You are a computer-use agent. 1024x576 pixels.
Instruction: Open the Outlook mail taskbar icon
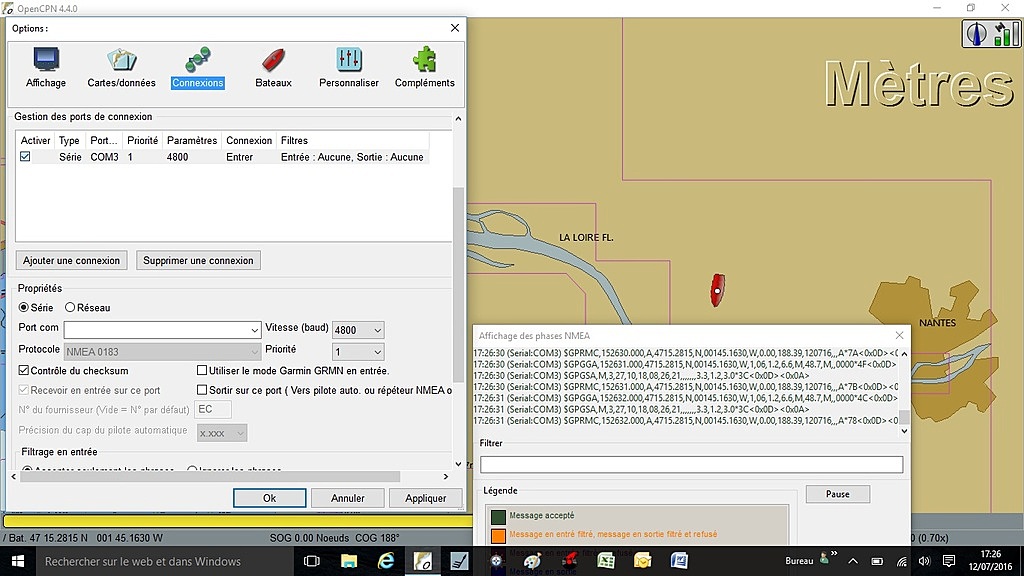tap(643, 561)
